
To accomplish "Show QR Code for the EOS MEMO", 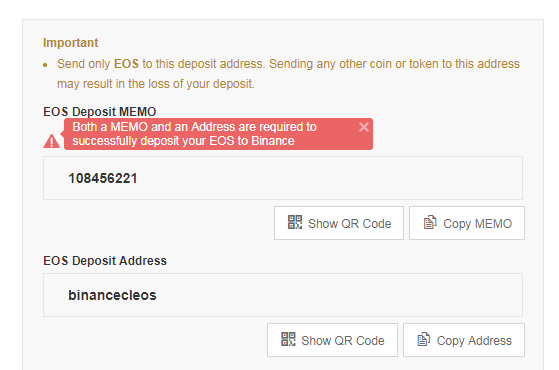I will click(x=339, y=223).
